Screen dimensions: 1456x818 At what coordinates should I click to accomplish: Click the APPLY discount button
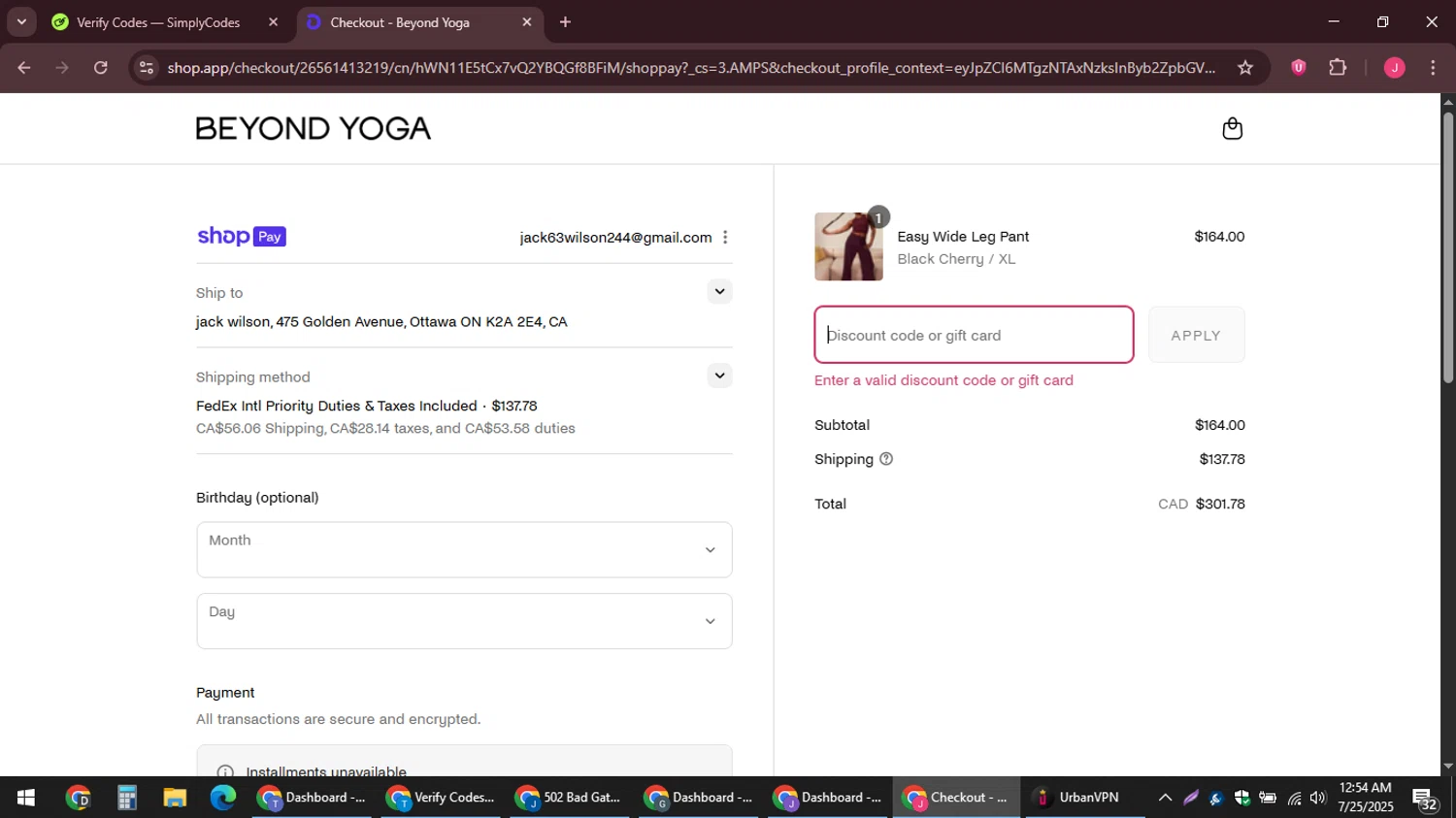point(1196,335)
